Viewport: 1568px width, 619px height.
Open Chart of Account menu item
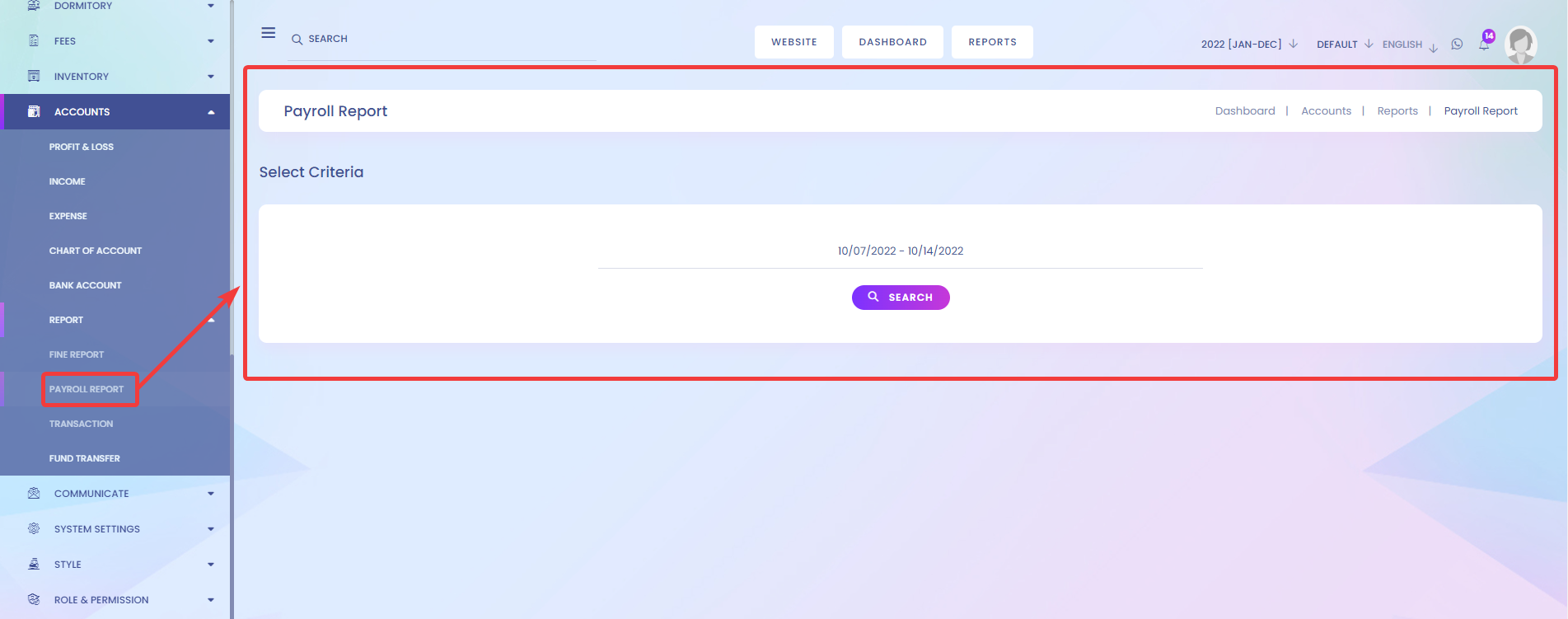point(96,251)
